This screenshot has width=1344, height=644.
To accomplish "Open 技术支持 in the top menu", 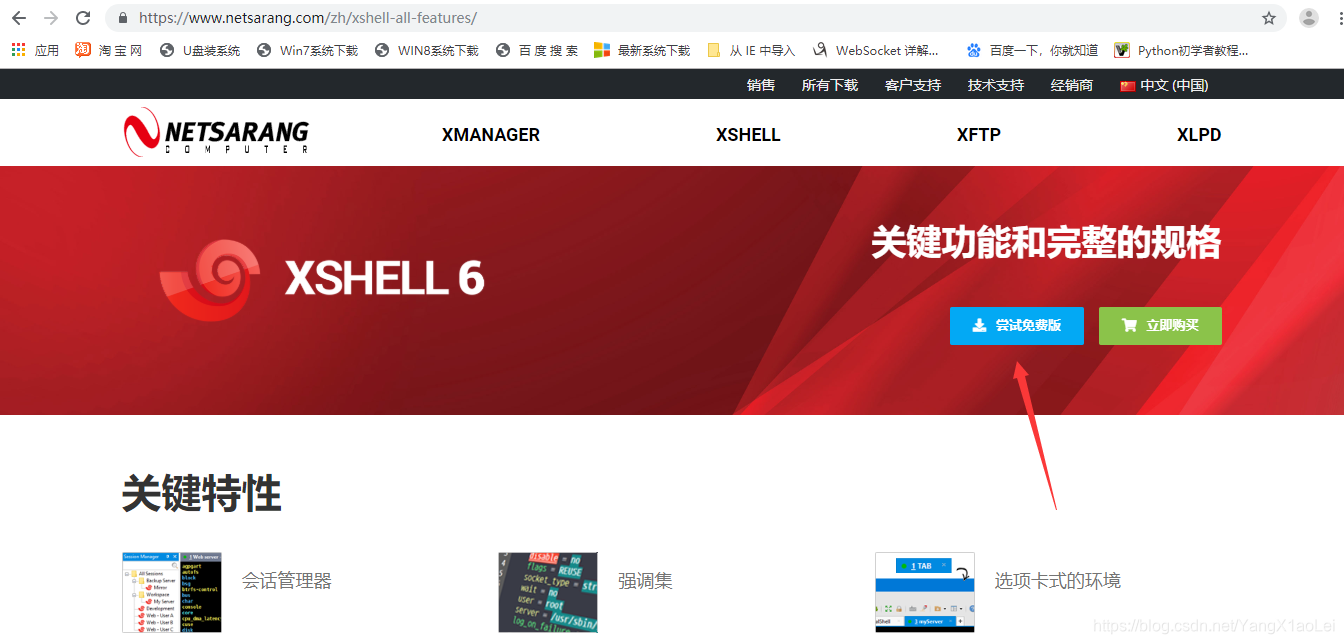I will pyautogui.click(x=996, y=85).
